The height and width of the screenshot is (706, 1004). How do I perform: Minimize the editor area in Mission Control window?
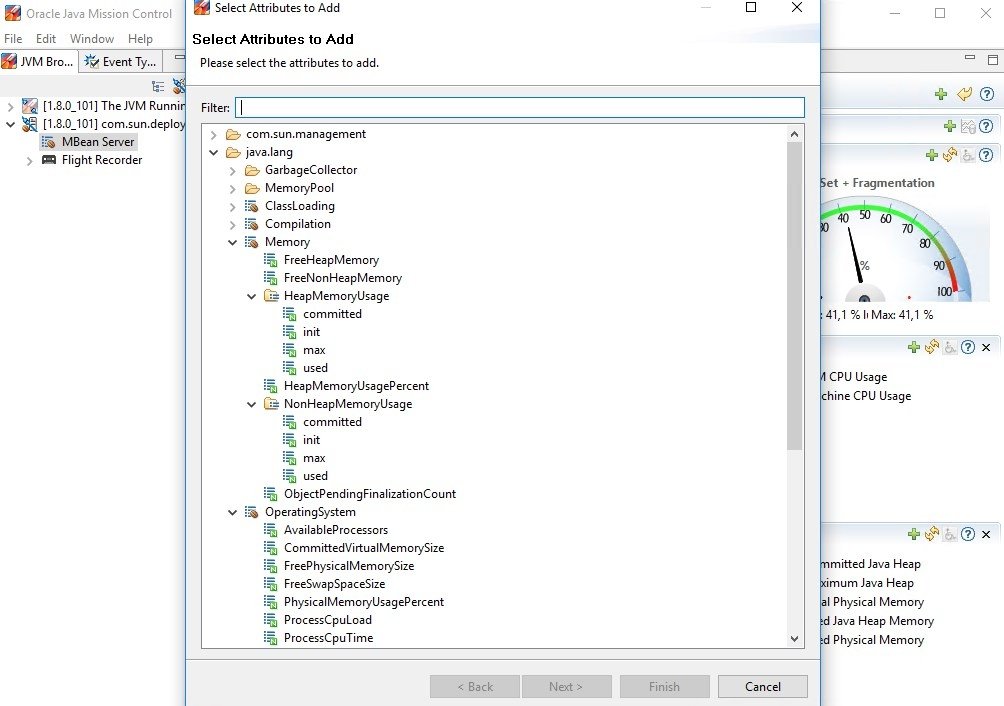[x=970, y=58]
